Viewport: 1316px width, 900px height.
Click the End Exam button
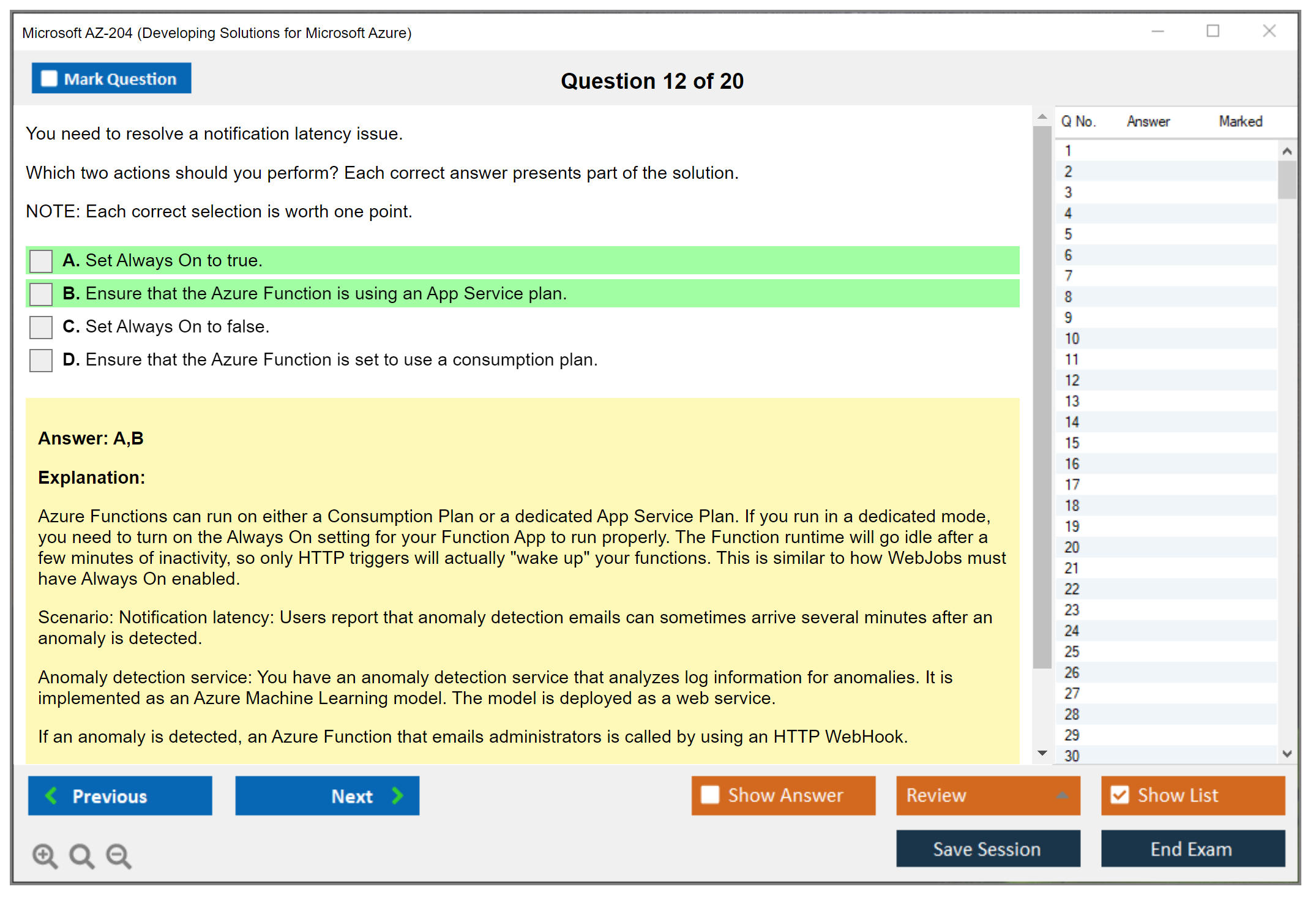(1192, 849)
